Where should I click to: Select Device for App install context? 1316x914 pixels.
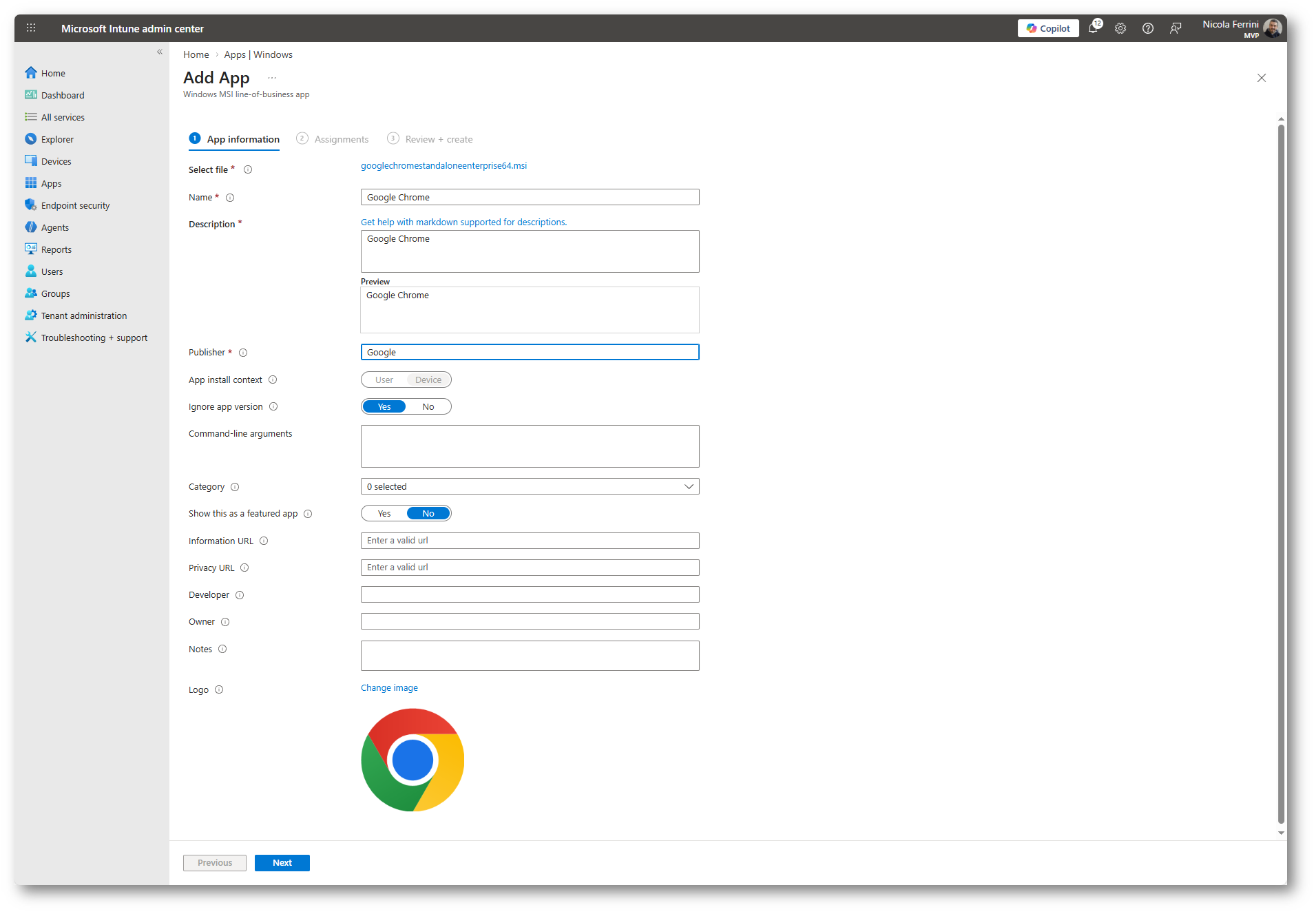(428, 380)
